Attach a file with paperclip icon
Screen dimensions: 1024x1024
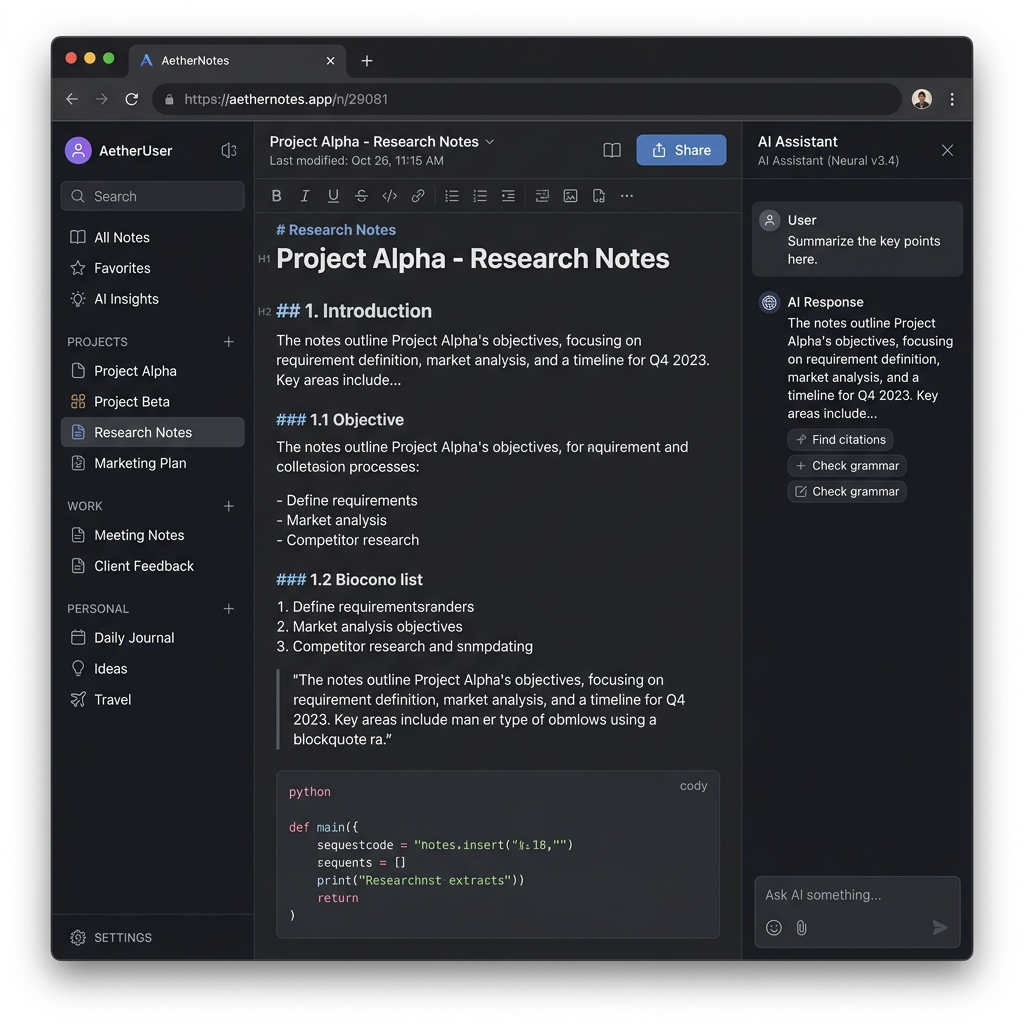click(x=802, y=927)
